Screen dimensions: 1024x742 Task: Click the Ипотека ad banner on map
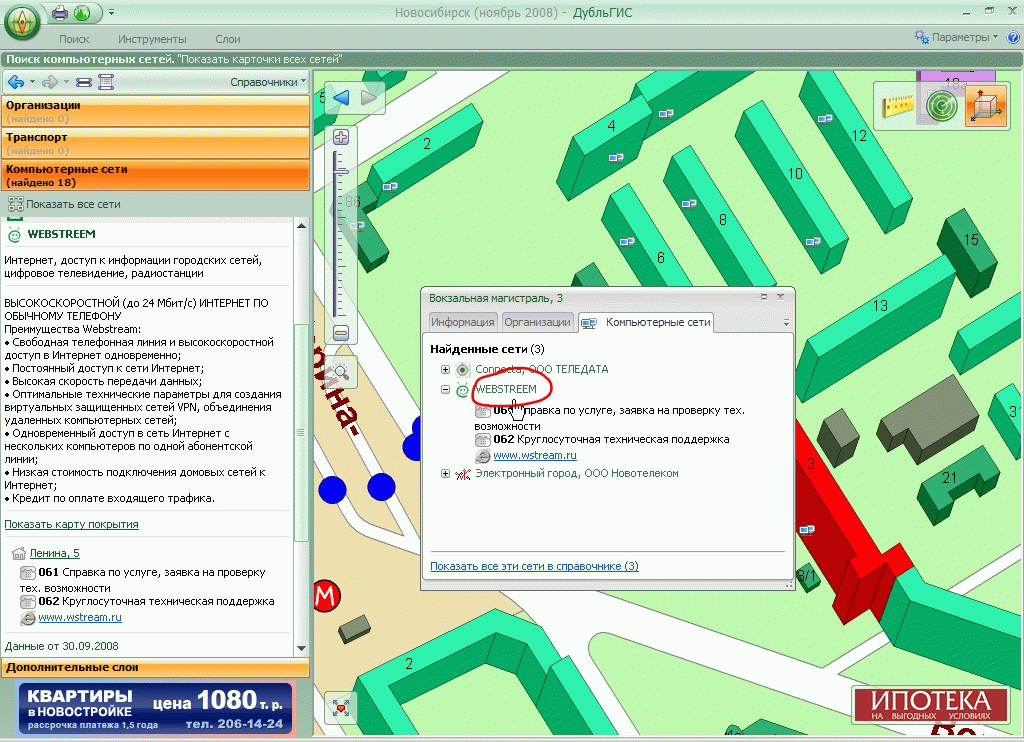pyautogui.click(x=930, y=705)
